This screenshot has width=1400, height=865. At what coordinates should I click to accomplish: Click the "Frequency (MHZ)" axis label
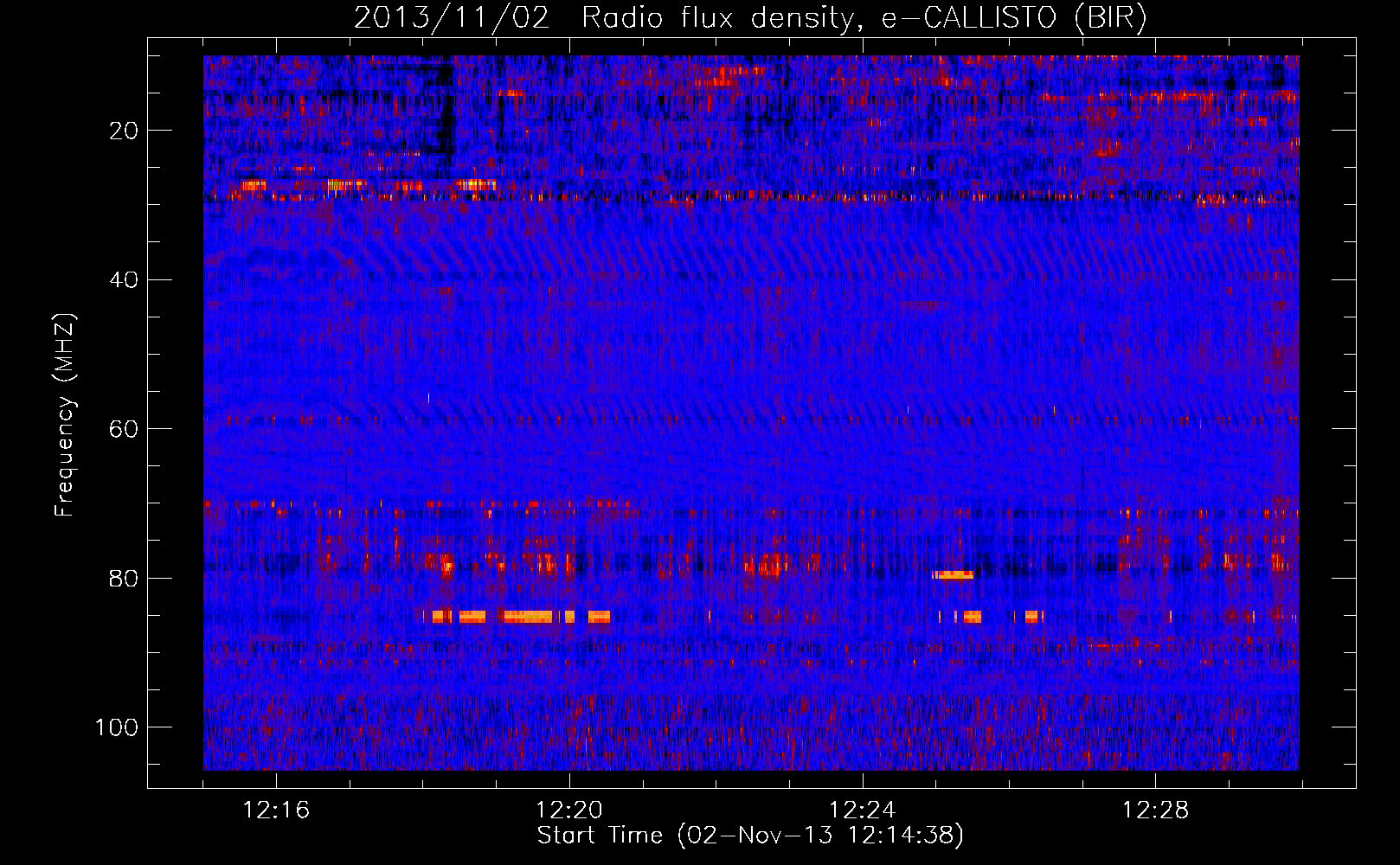65,415
